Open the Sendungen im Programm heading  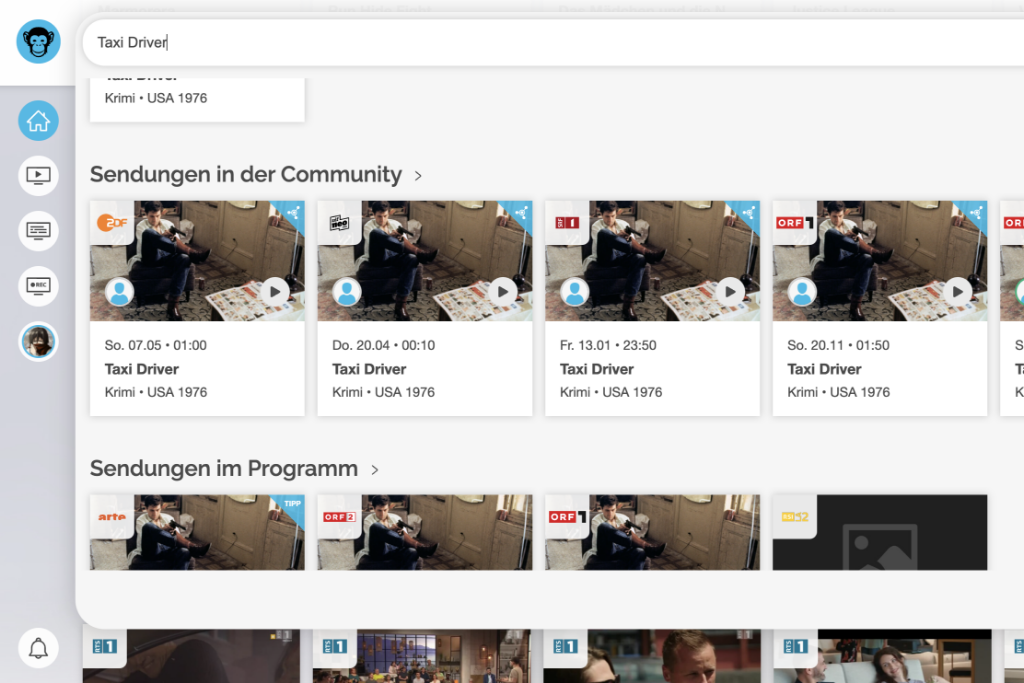pos(224,468)
